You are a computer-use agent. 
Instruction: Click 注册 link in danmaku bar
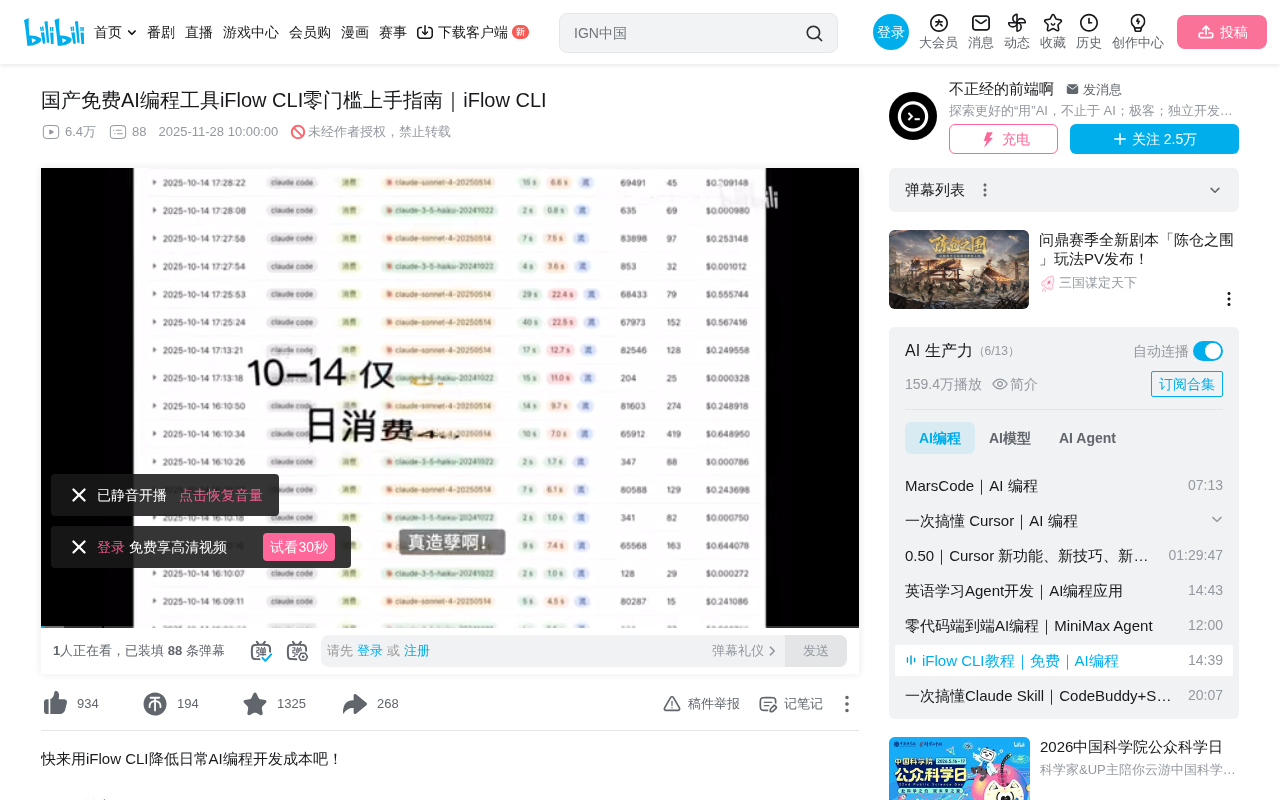click(x=417, y=651)
